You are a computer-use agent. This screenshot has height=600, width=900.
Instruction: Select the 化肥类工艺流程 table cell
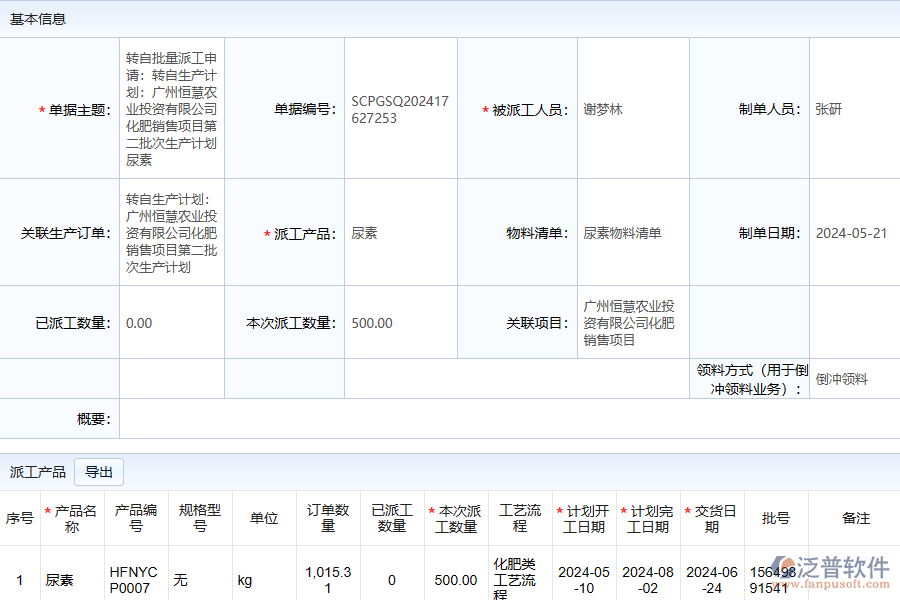pyautogui.click(x=519, y=580)
